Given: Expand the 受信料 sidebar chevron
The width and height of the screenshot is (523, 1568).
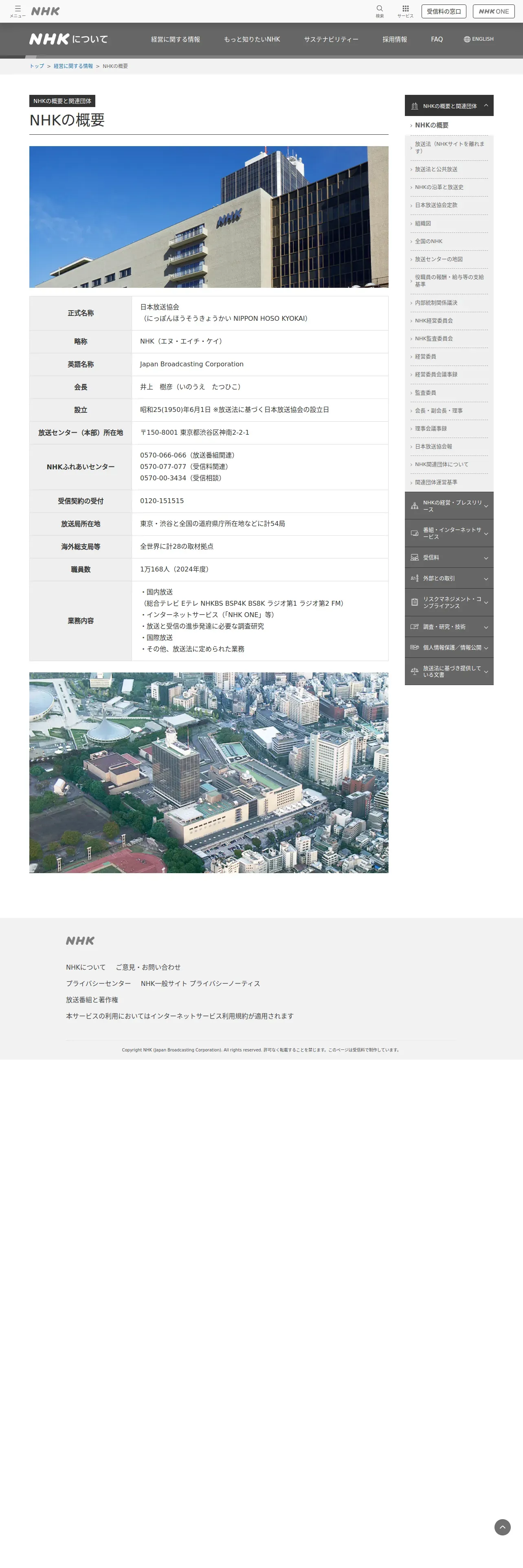Looking at the screenshot, I should click(x=486, y=558).
